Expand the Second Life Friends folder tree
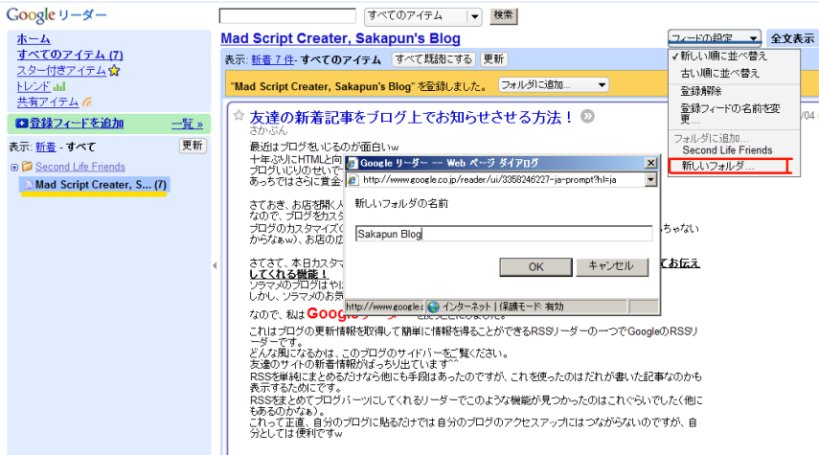The width and height of the screenshot is (819, 455). click(14, 167)
